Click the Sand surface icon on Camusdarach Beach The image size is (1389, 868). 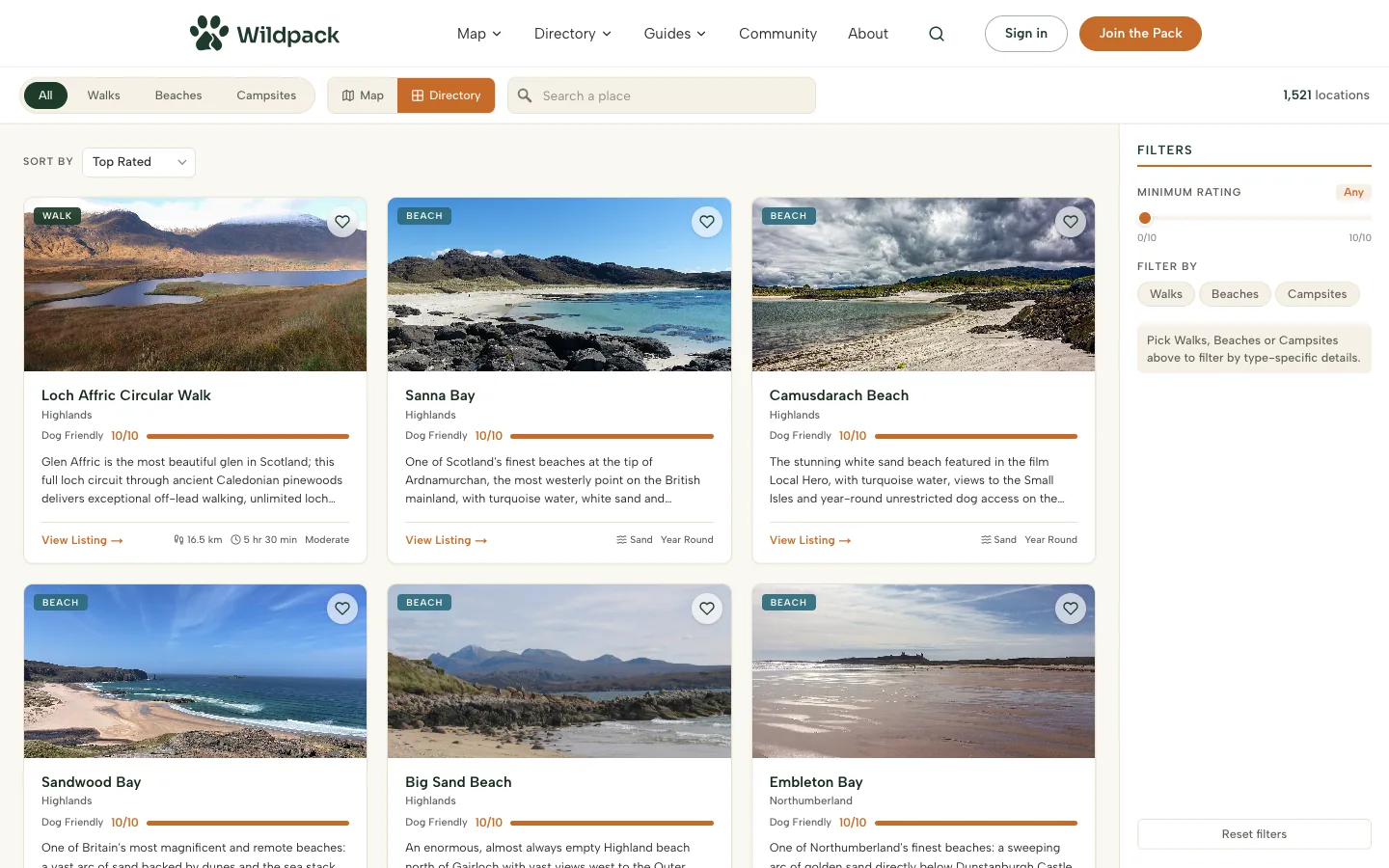pos(986,540)
